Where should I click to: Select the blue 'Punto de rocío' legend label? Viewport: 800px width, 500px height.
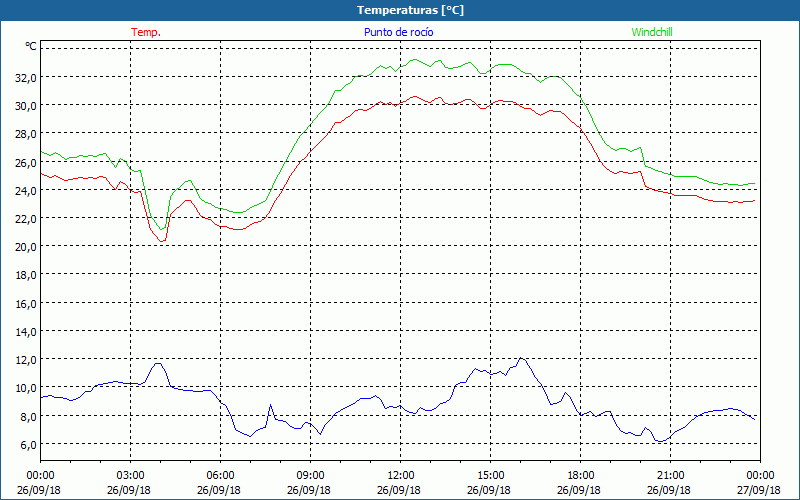[398, 32]
